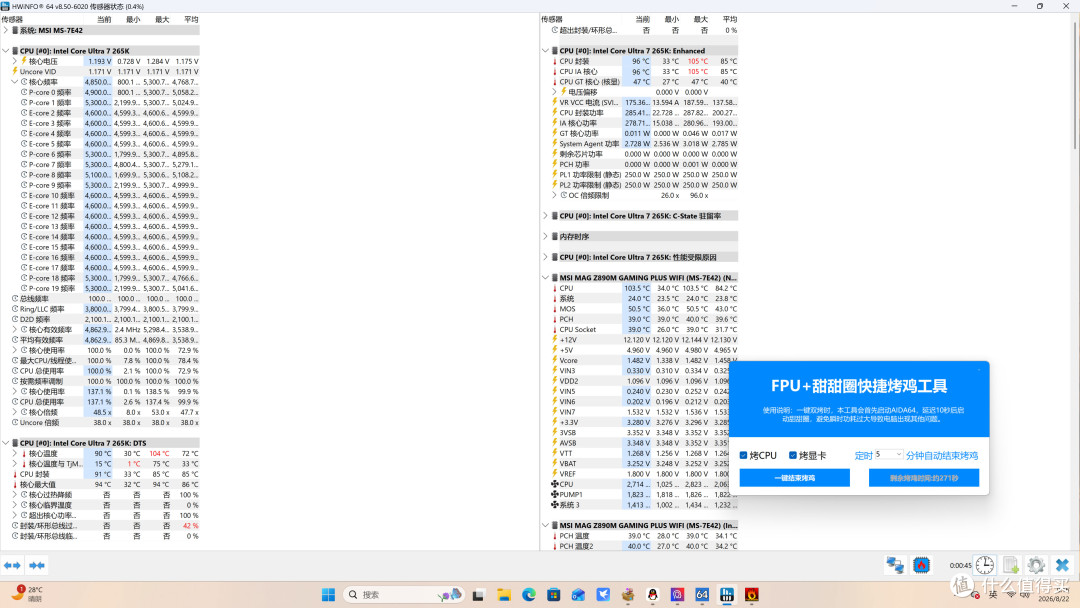Click the CPU chip flame sensor icon
The height and width of the screenshot is (608, 1080).
click(x=921, y=565)
